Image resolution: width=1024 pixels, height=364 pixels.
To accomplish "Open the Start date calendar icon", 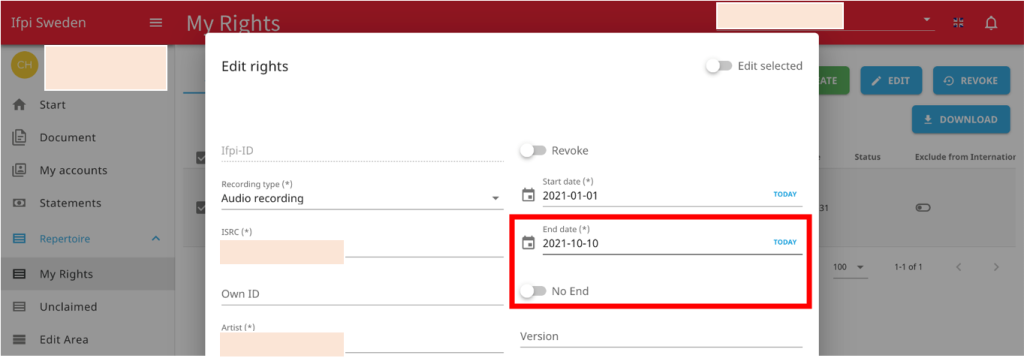I will pyautogui.click(x=528, y=195).
